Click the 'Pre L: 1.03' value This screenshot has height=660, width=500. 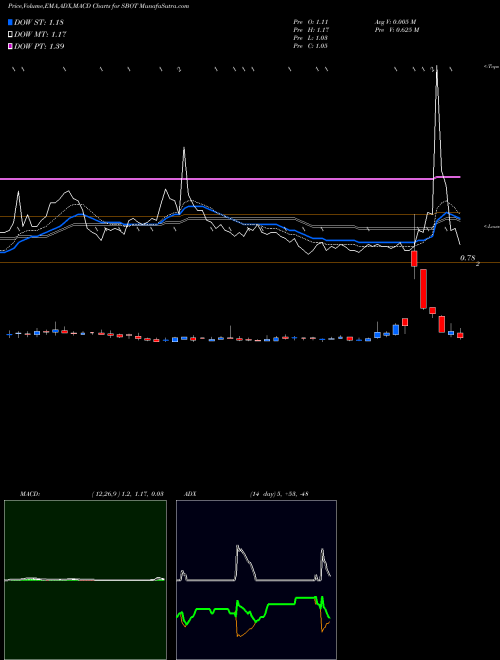pyautogui.click(x=311, y=38)
